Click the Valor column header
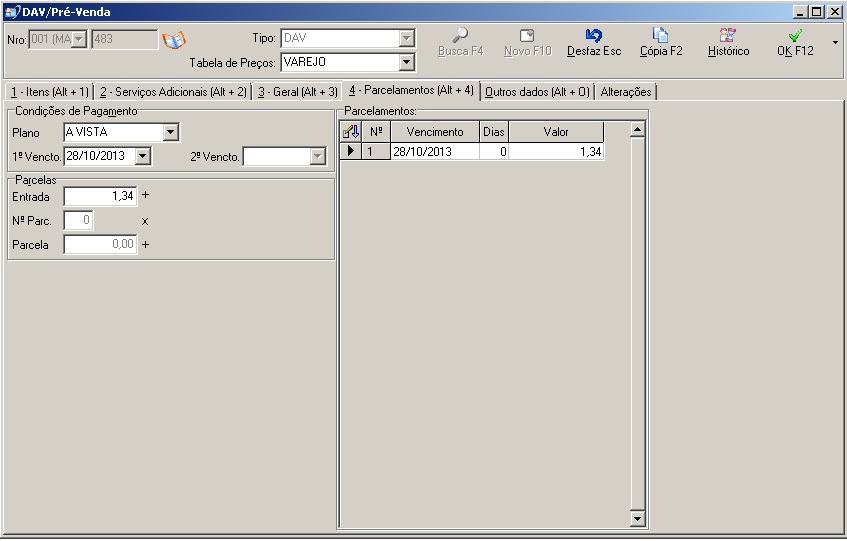The height and width of the screenshot is (541, 847). point(556,132)
